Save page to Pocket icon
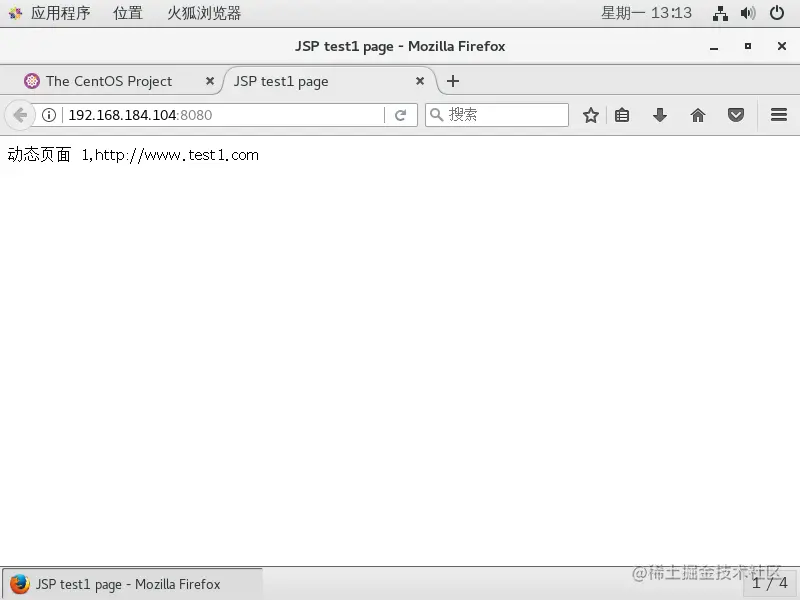The width and height of the screenshot is (800, 600). point(736,115)
